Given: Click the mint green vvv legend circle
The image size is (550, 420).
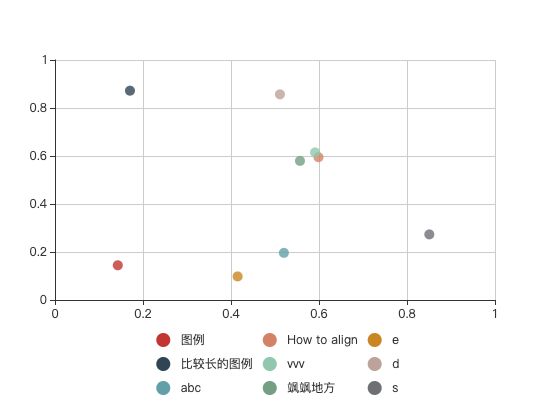Looking at the screenshot, I should coord(270,364).
